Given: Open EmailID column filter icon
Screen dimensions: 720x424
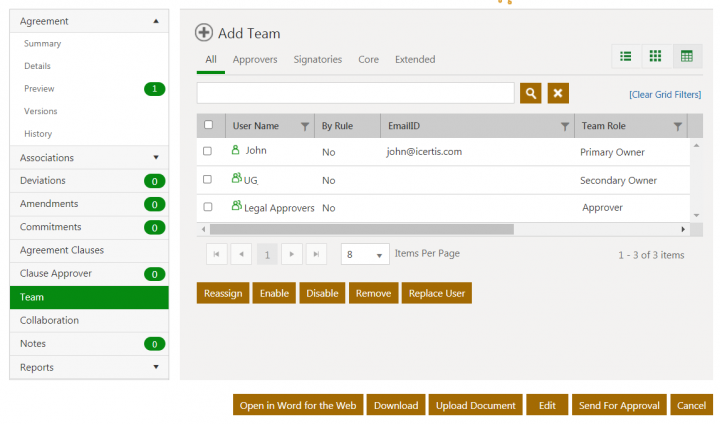Looking at the screenshot, I should pyautogui.click(x=565, y=126).
